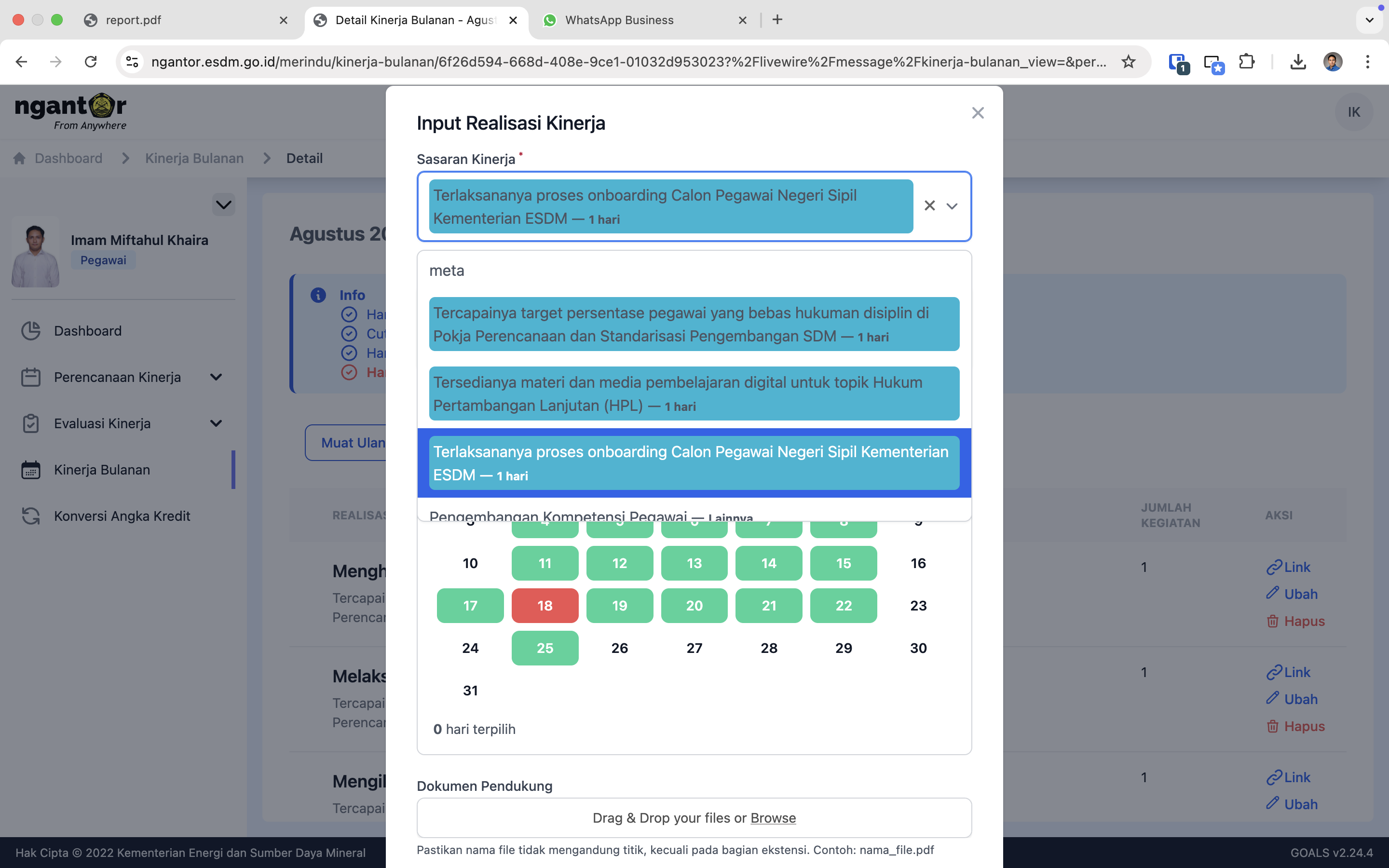This screenshot has width=1389, height=868.
Task: Bookmark this page with the star icon
Action: (1128, 61)
